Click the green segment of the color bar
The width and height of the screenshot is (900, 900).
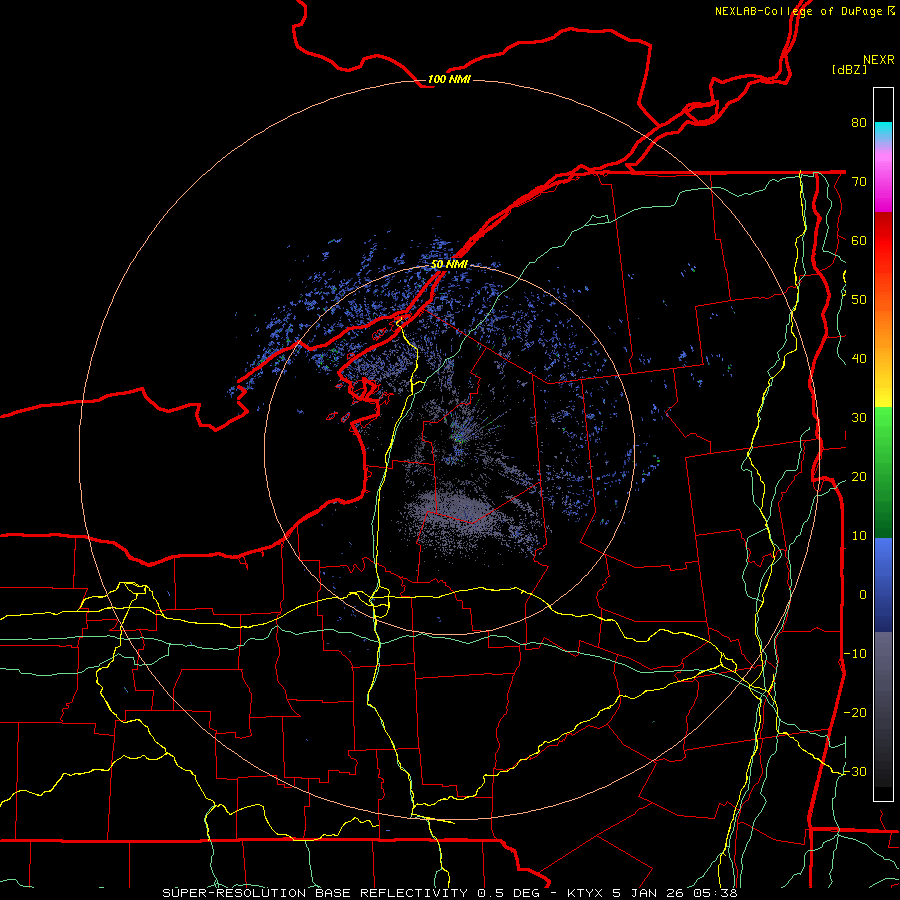(883, 472)
